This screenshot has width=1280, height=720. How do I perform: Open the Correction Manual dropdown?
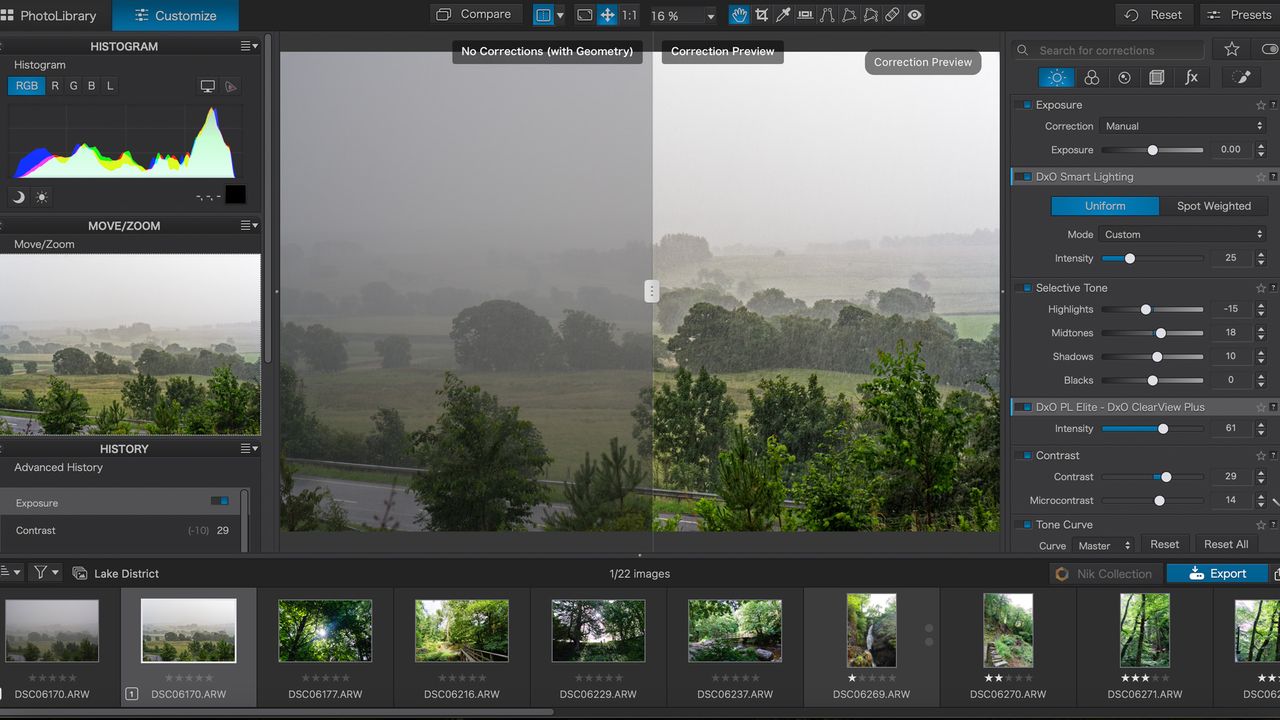tap(1183, 126)
